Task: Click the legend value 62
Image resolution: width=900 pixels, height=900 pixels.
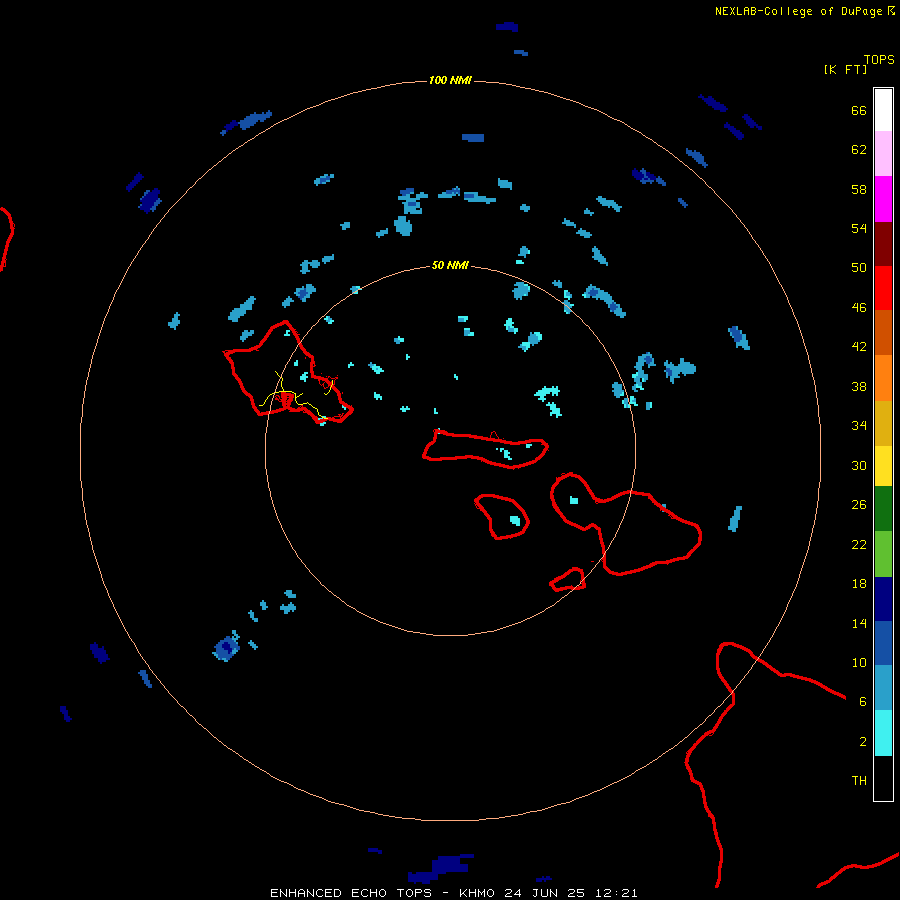Action: coord(859,150)
